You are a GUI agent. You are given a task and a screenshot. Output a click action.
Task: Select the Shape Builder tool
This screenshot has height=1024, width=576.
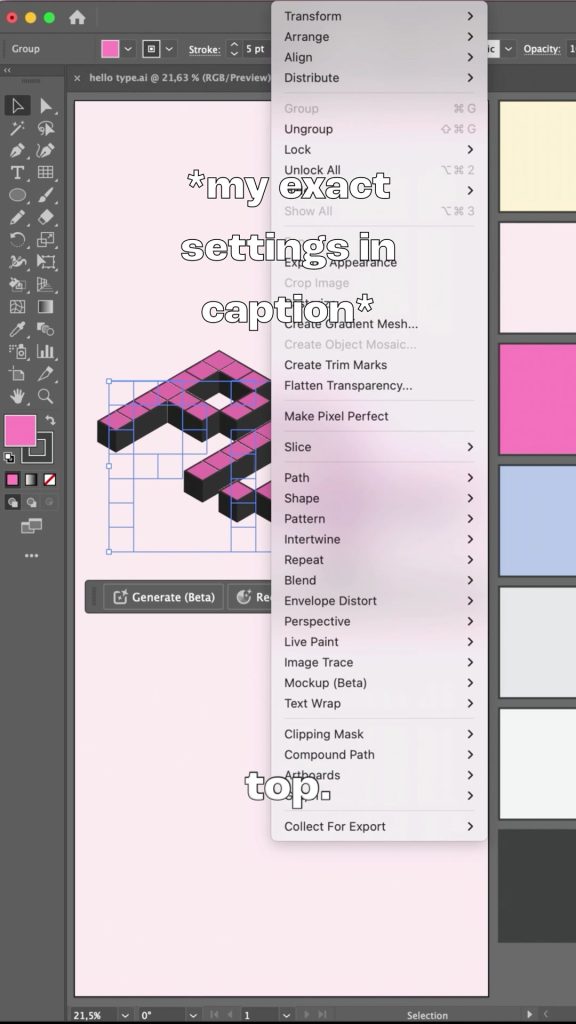tap(18, 284)
